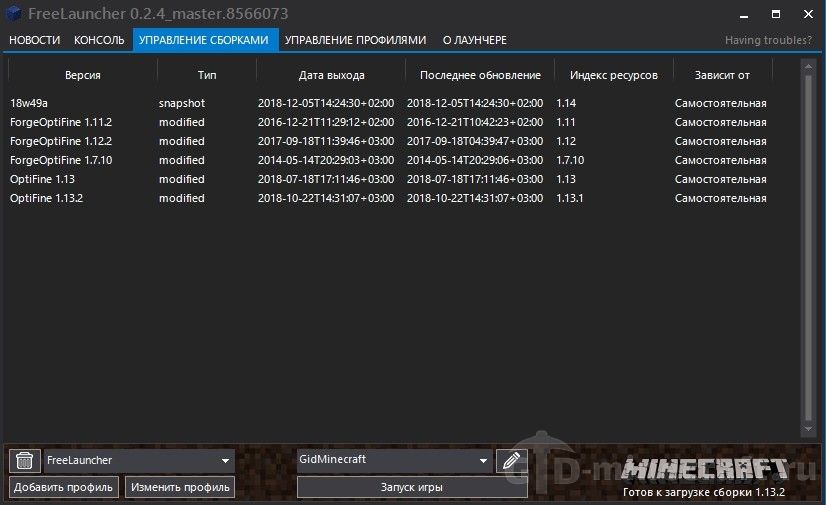Image resolution: width=826 pixels, height=505 pixels.
Task: Select the OptiFine 1.13 row
Action: pos(390,179)
